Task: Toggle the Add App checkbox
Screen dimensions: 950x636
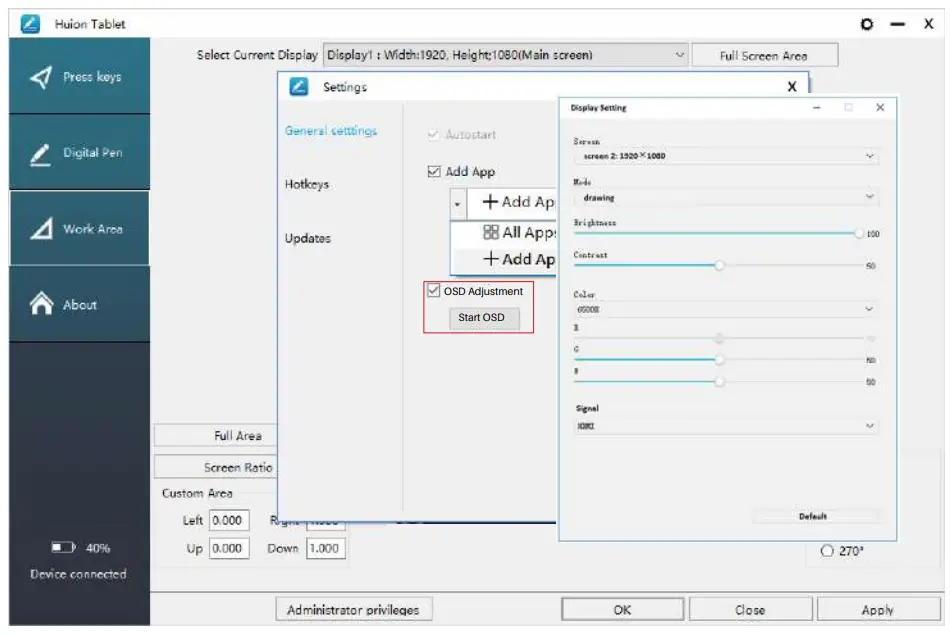Action: coord(436,171)
